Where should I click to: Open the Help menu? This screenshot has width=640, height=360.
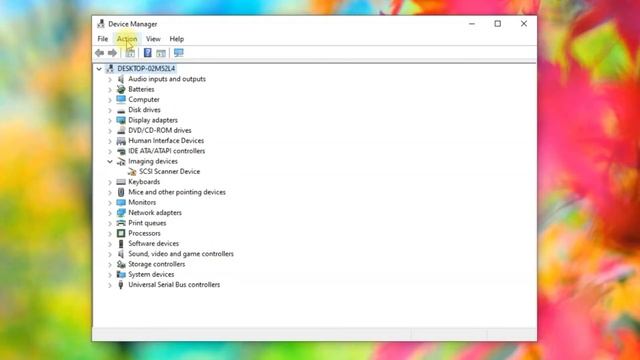click(177, 39)
